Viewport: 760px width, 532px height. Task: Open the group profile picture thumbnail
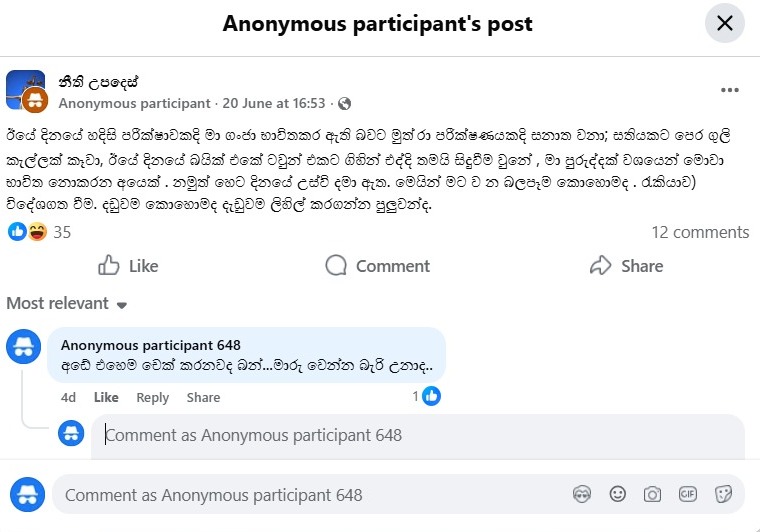(x=25, y=90)
